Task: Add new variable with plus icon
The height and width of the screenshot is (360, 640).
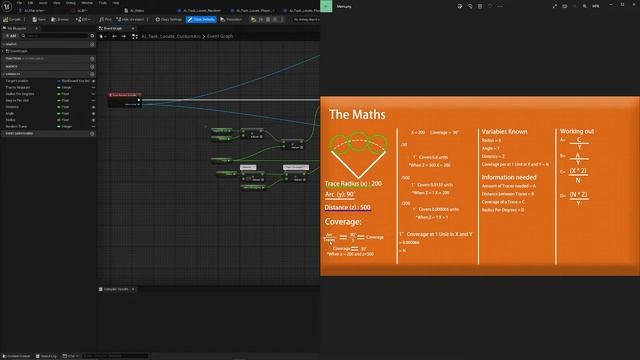Action: [x=92, y=74]
